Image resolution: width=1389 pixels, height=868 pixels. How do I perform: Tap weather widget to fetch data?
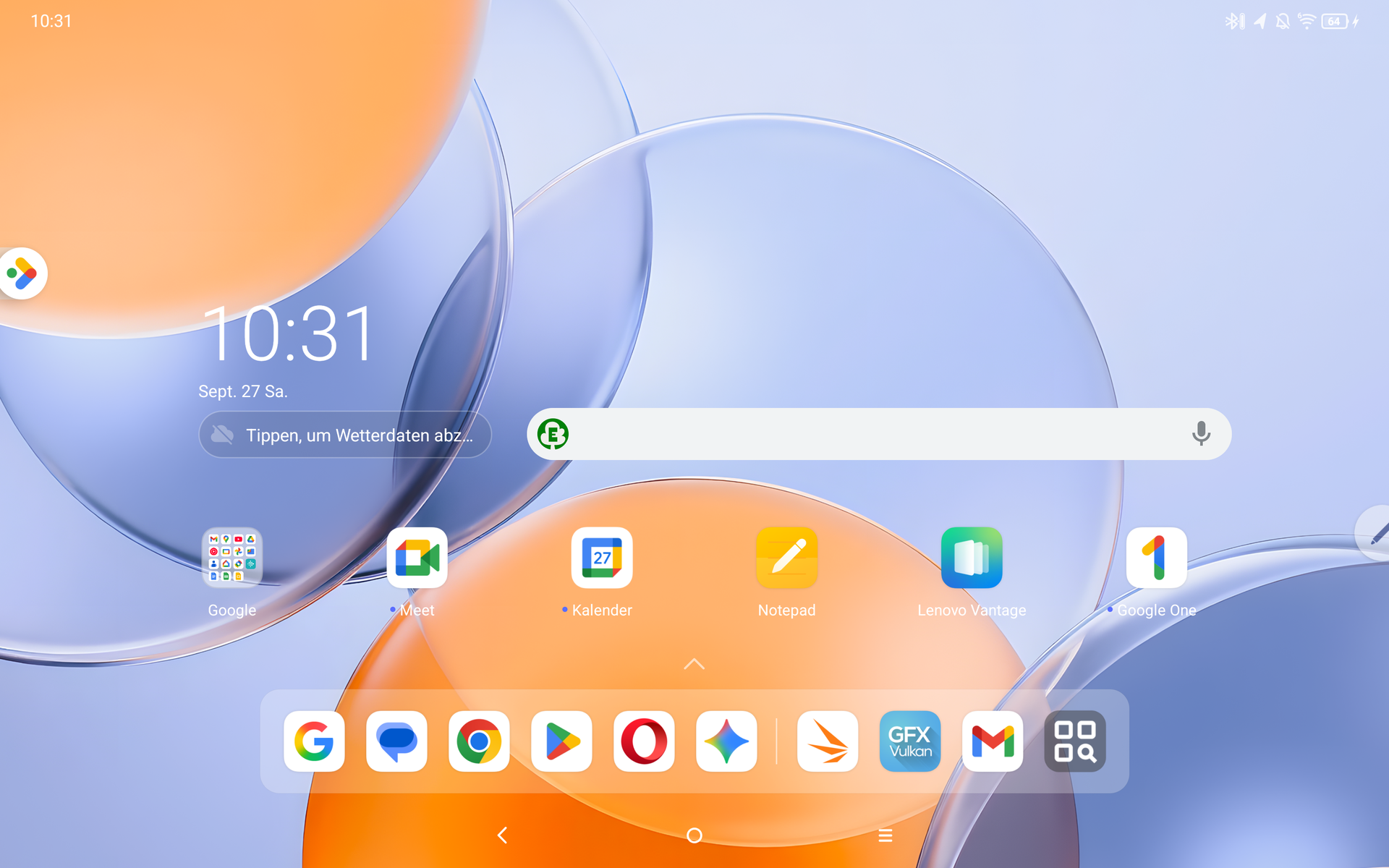click(x=345, y=435)
